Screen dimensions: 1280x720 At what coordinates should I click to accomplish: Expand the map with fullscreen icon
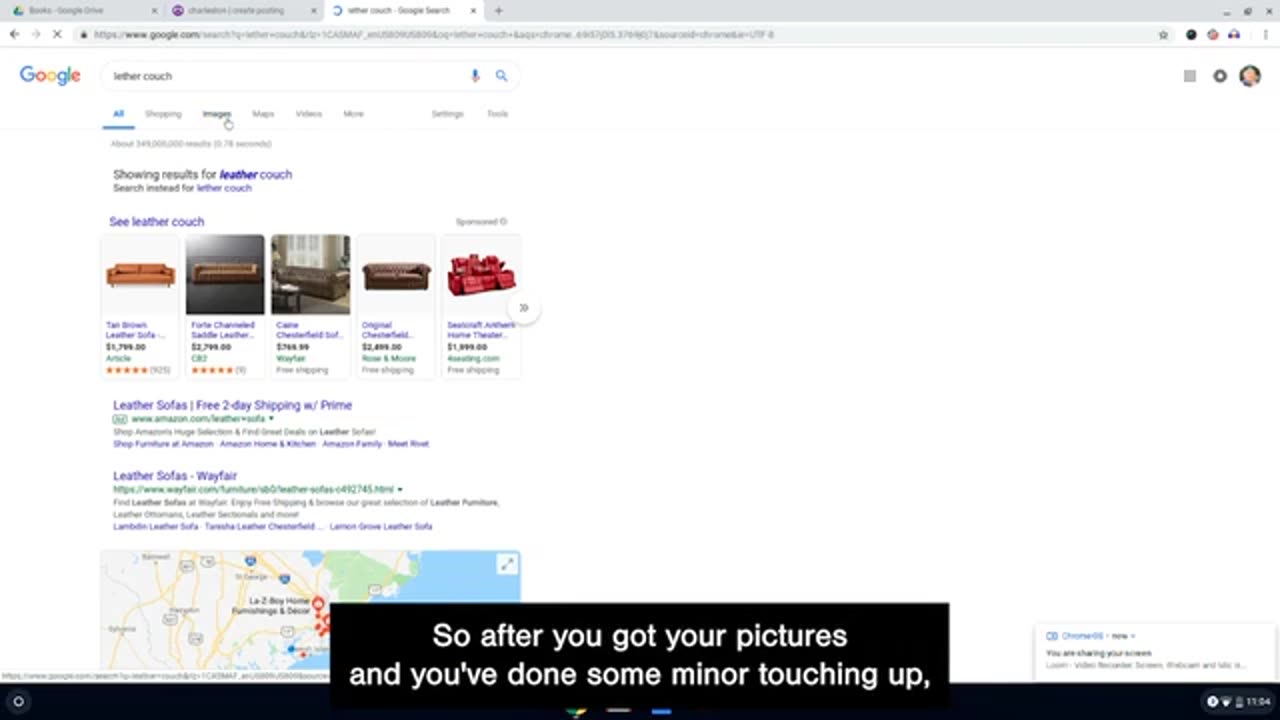[x=507, y=565]
